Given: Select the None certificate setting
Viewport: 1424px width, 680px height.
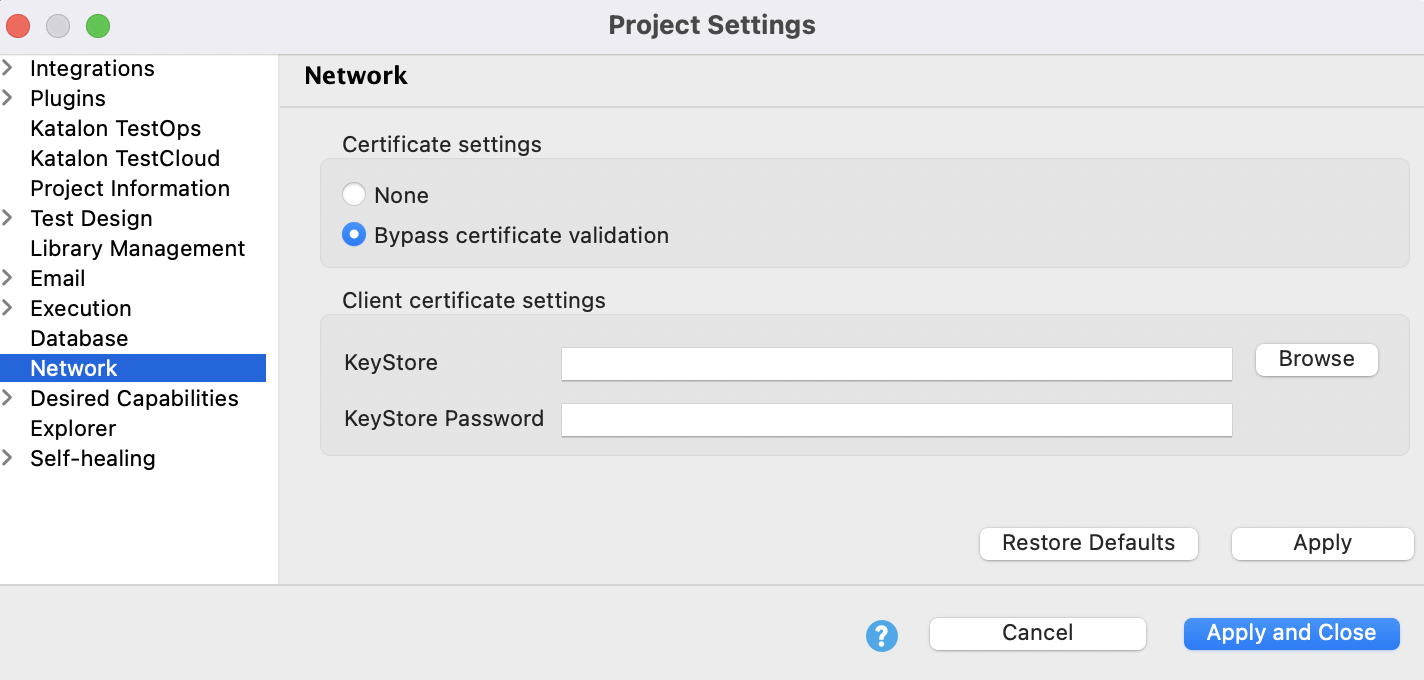Looking at the screenshot, I should click(x=354, y=194).
